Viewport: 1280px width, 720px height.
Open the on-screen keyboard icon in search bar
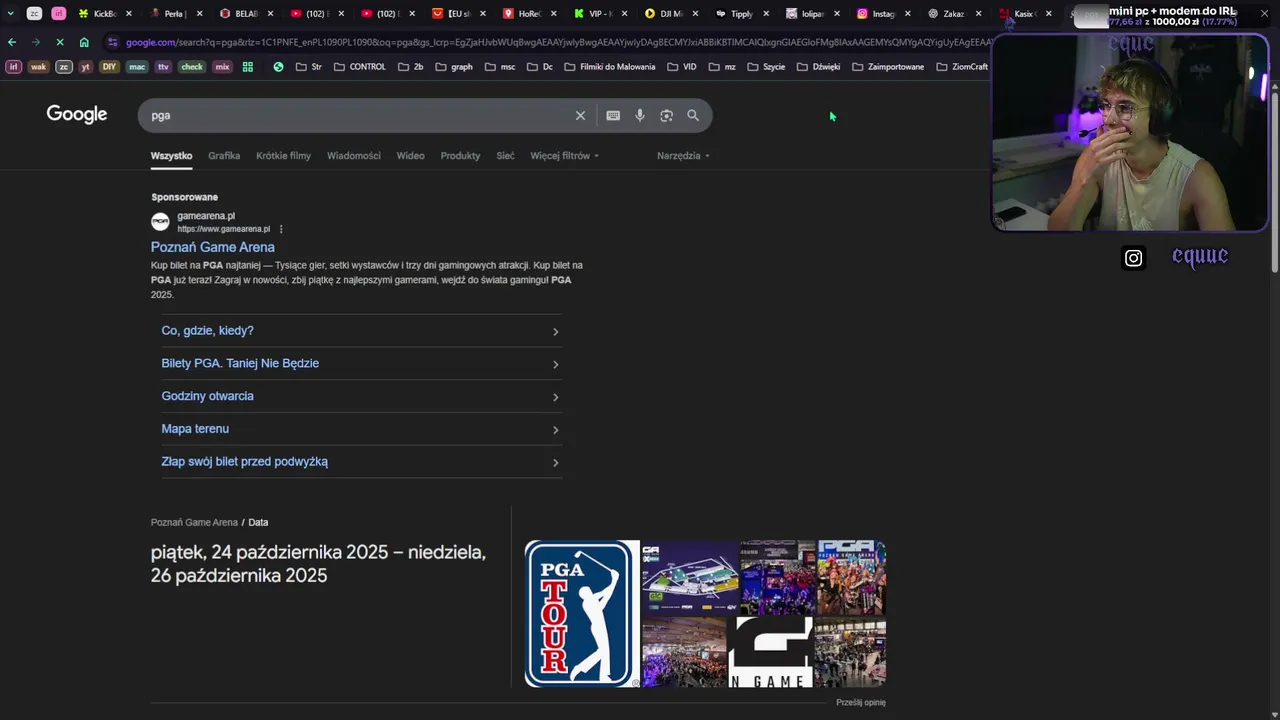click(613, 115)
